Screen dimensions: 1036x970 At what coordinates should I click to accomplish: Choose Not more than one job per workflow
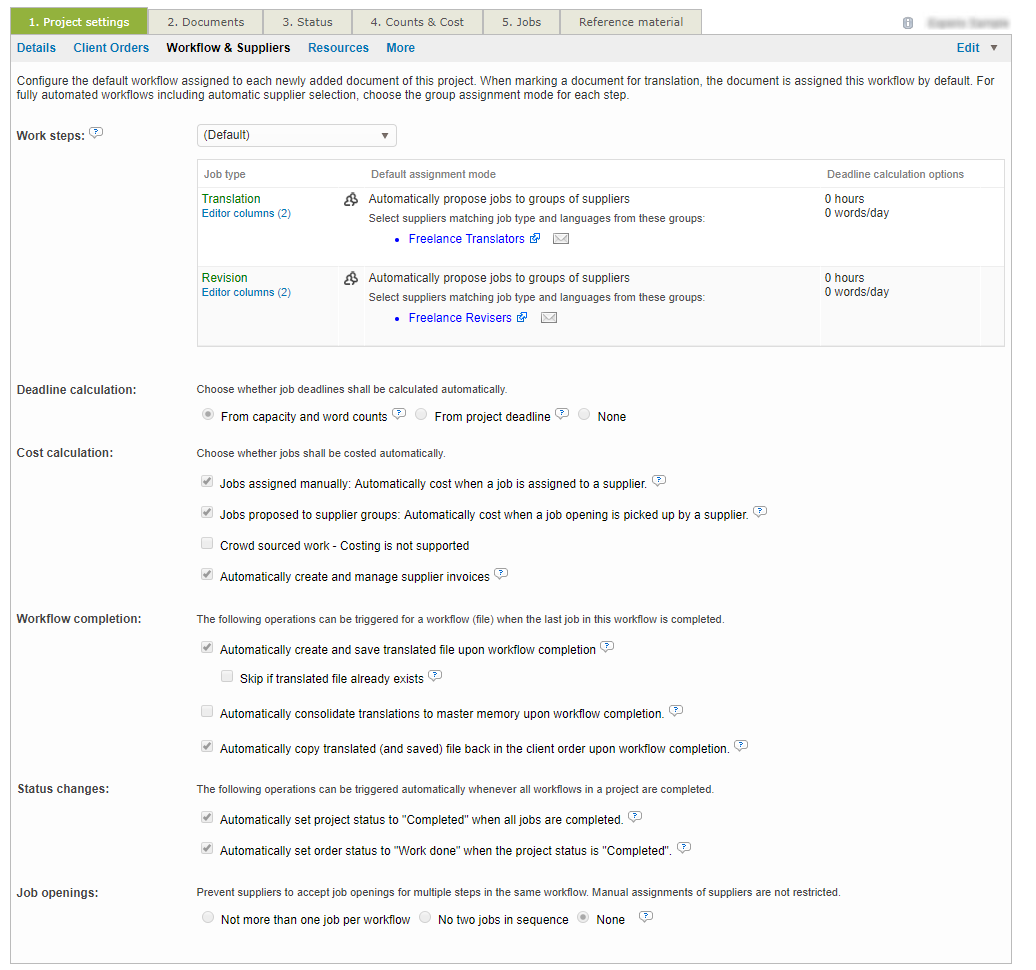[x=208, y=918]
